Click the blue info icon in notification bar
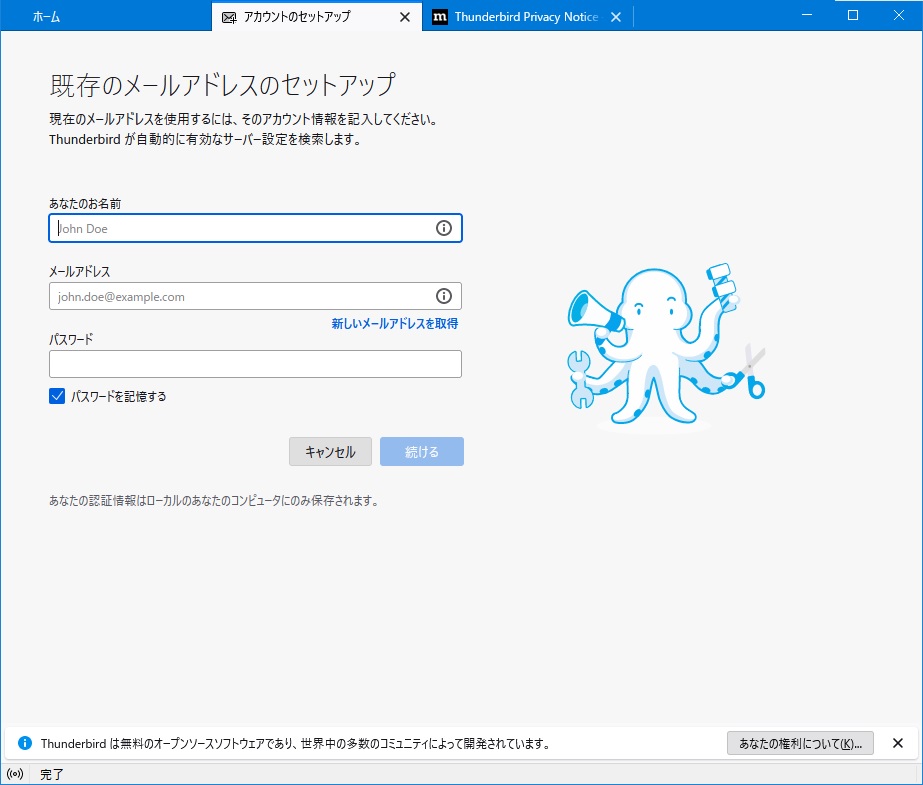This screenshot has width=923, height=785. 25,743
